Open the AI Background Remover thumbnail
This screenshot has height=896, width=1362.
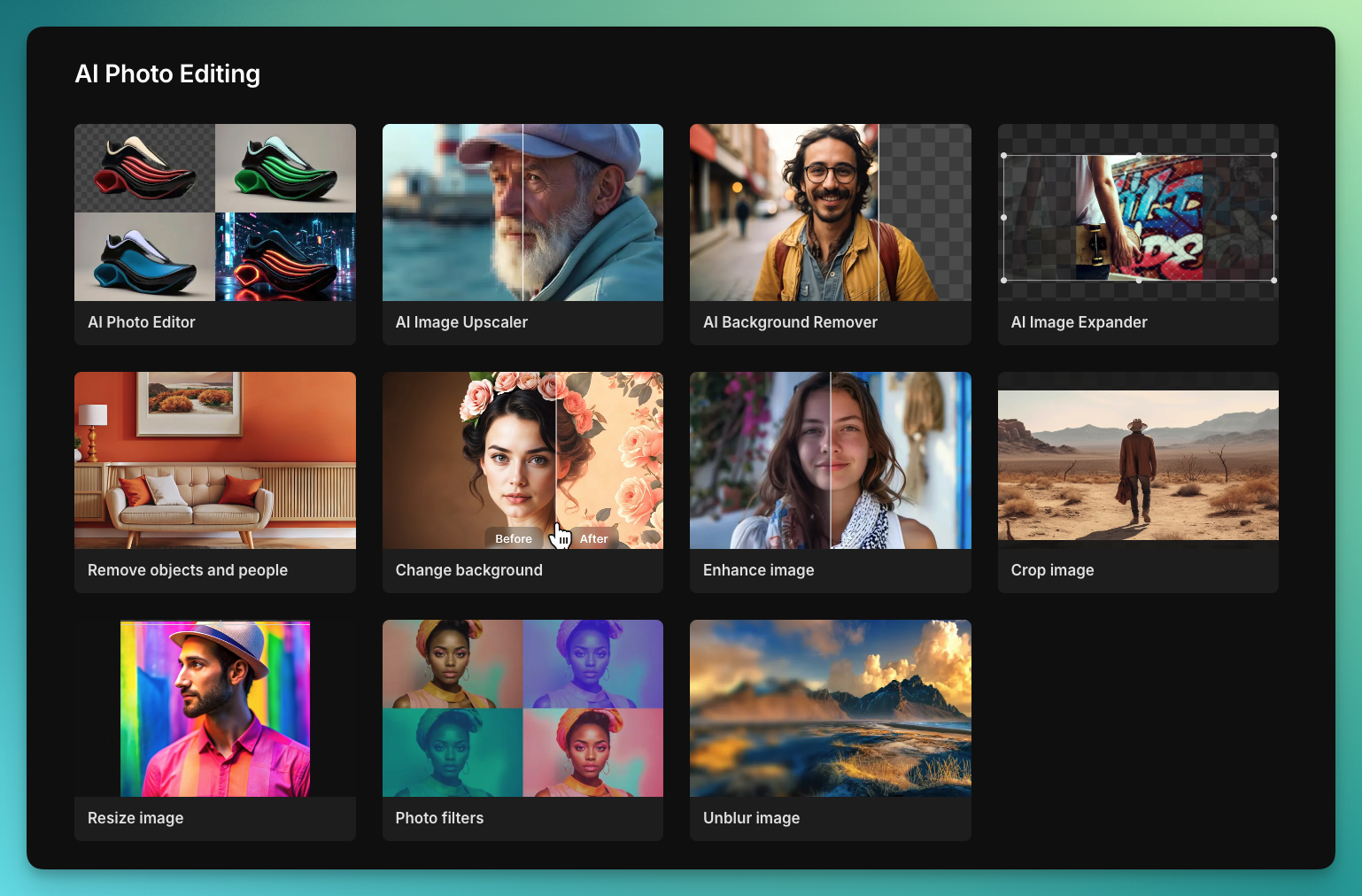click(831, 212)
